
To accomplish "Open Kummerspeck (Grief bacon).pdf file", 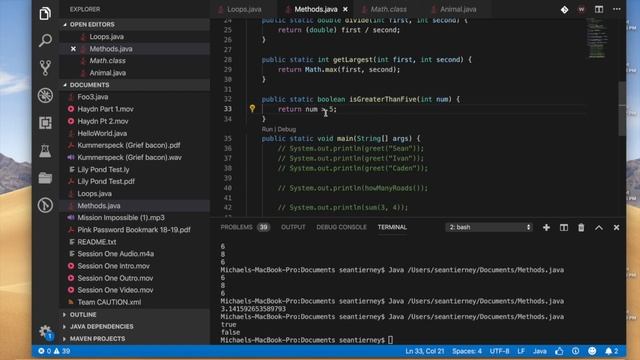I will coord(134,145).
